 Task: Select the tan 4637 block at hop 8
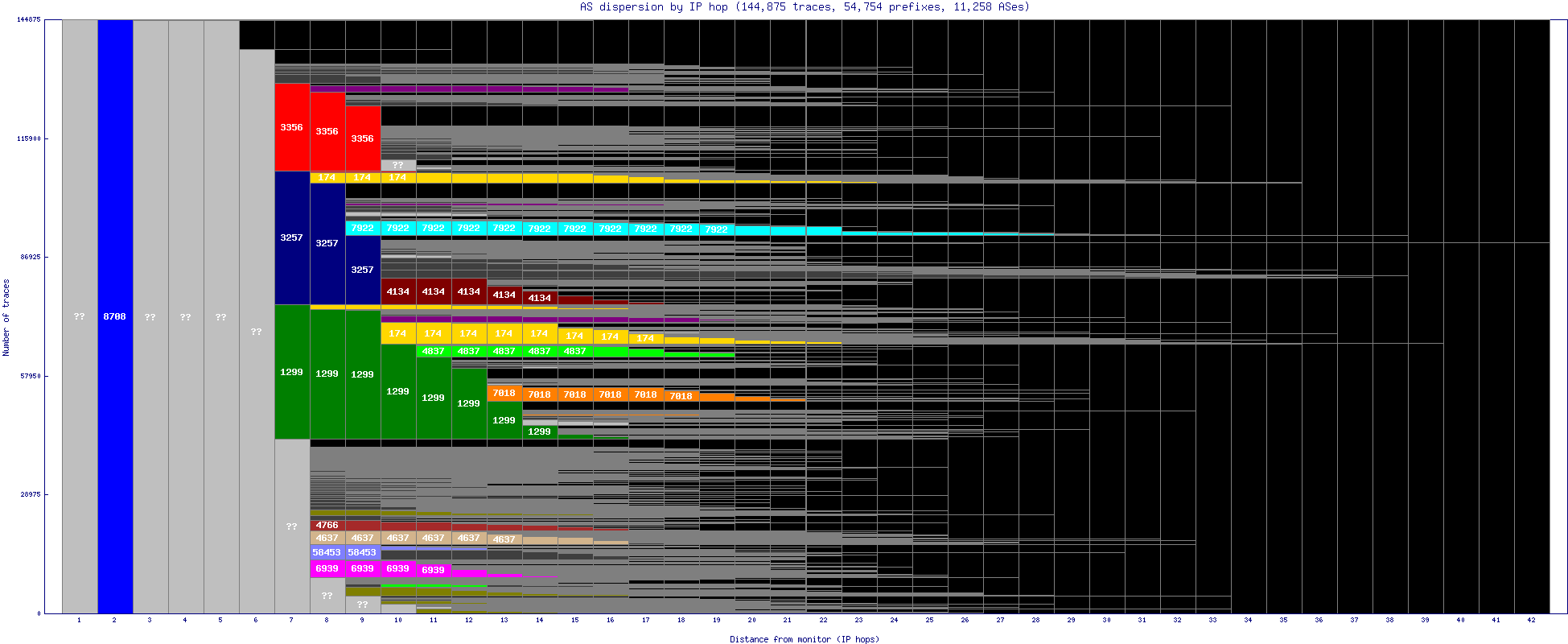point(327,538)
